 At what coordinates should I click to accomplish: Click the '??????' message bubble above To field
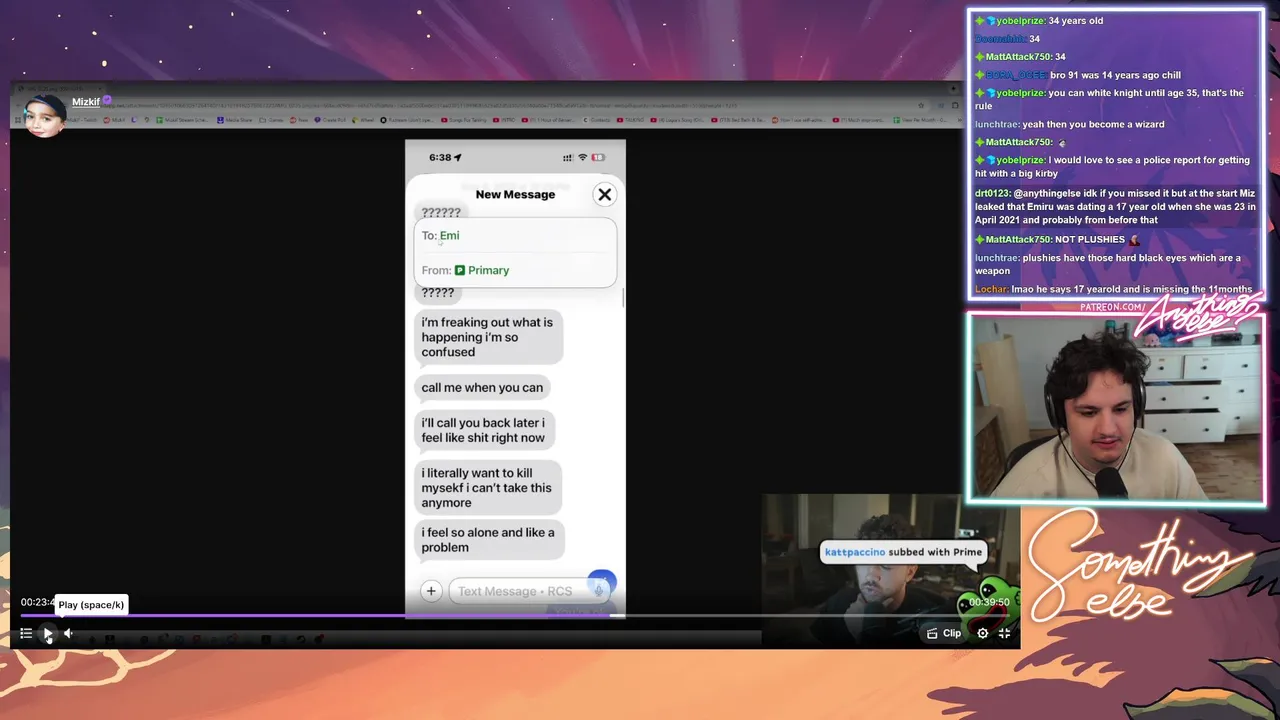click(x=441, y=212)
